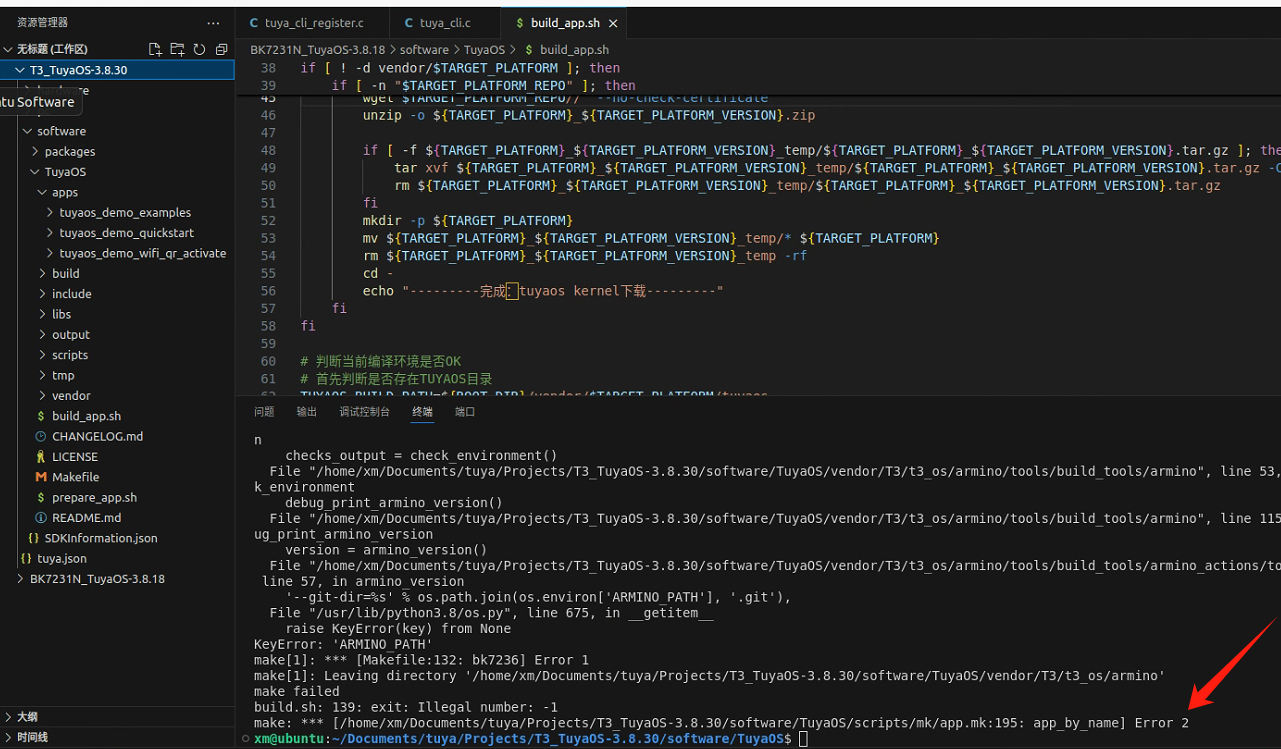Expand the output folder
1281x749 pixels.
(x=117, y=335)
